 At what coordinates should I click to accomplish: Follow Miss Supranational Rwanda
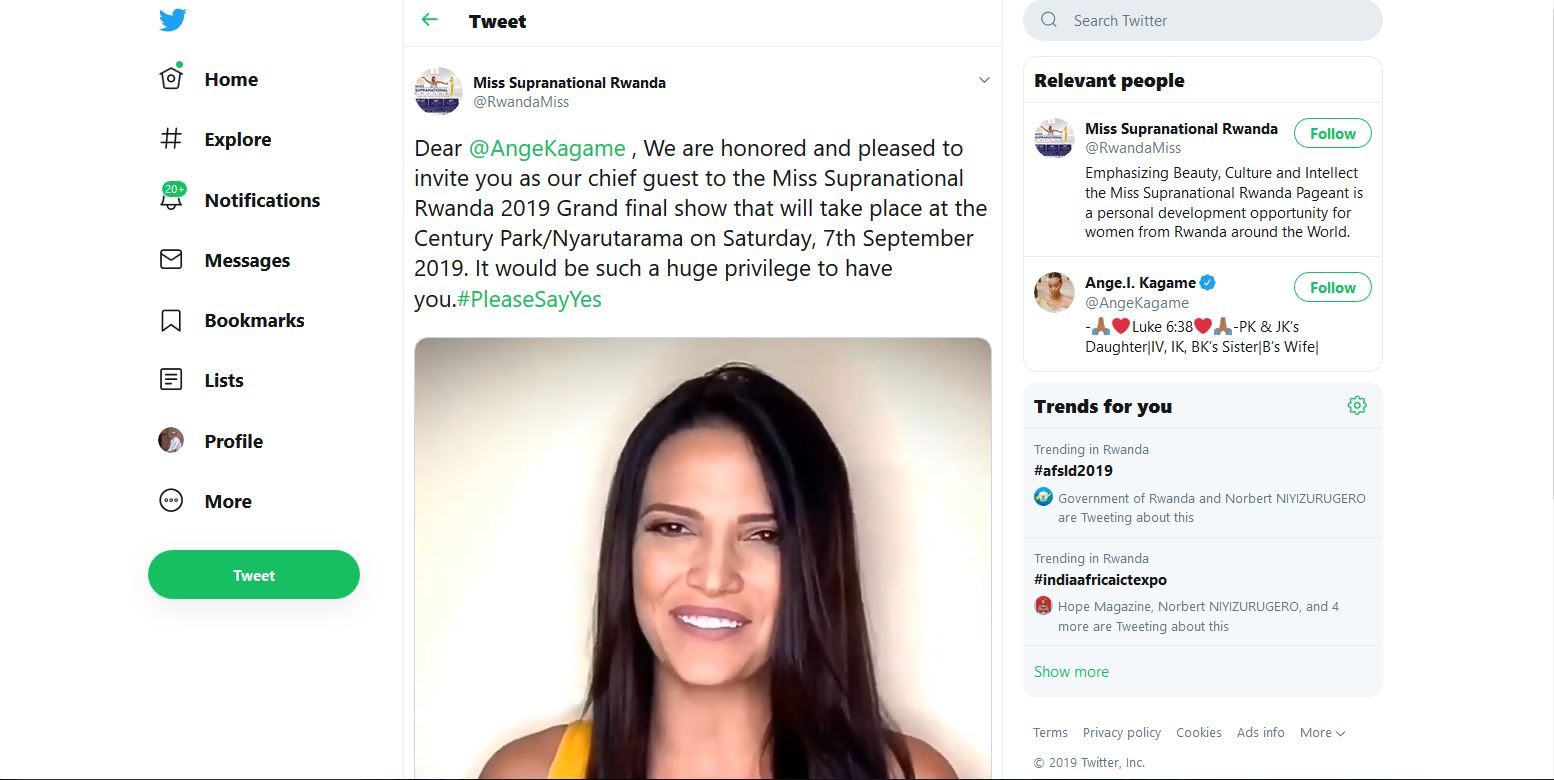[1332, 134]
